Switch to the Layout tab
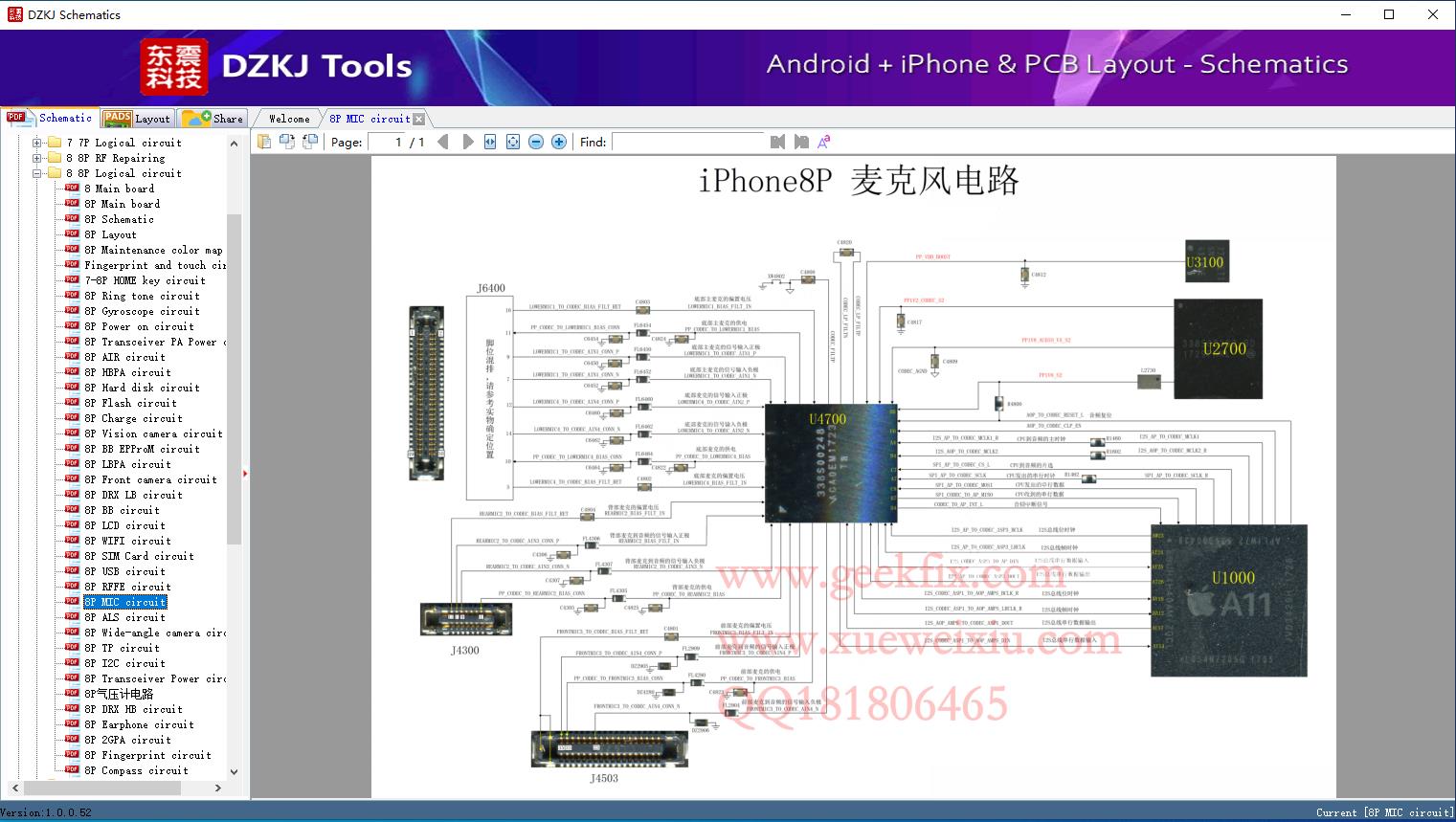 [x=137, y=119]
